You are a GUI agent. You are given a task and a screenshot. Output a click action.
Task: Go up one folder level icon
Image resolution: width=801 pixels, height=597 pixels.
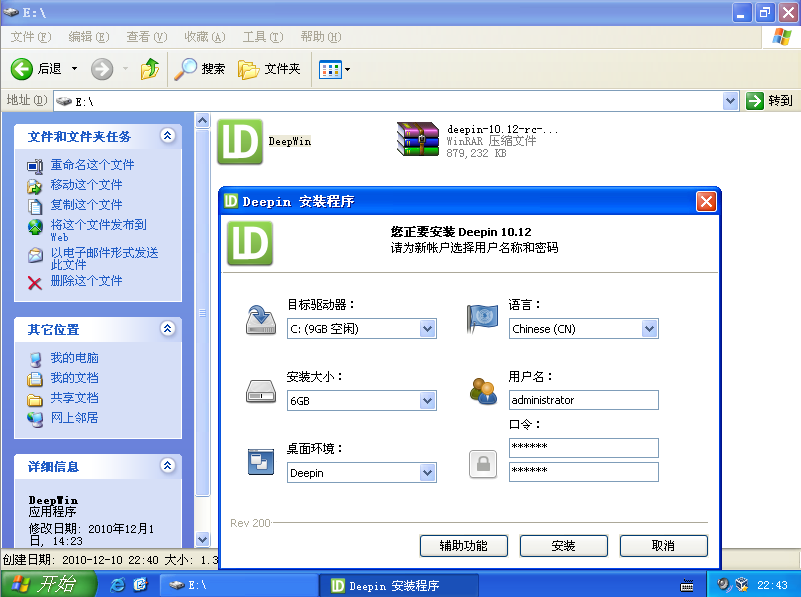point(150,69)
